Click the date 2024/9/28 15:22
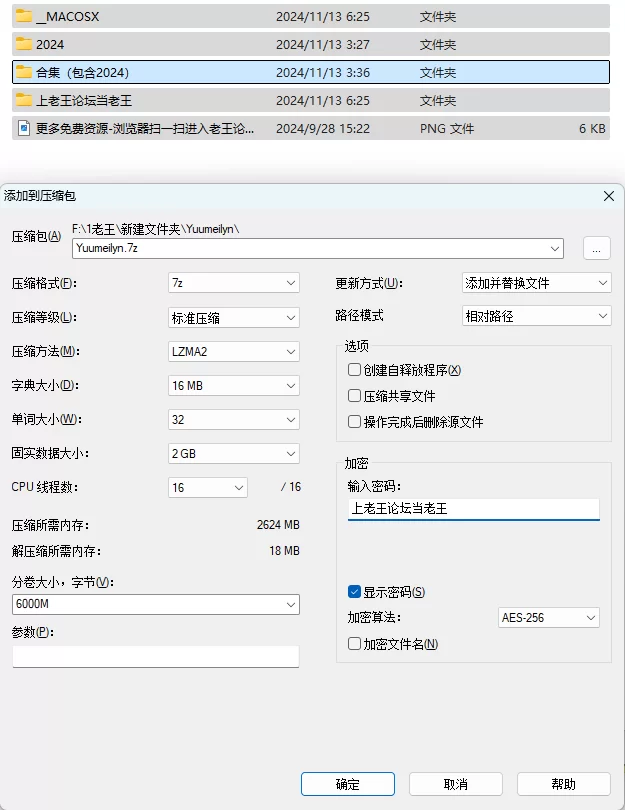The height and width of the screenshot is (810, 625). (x=323, y=128)
